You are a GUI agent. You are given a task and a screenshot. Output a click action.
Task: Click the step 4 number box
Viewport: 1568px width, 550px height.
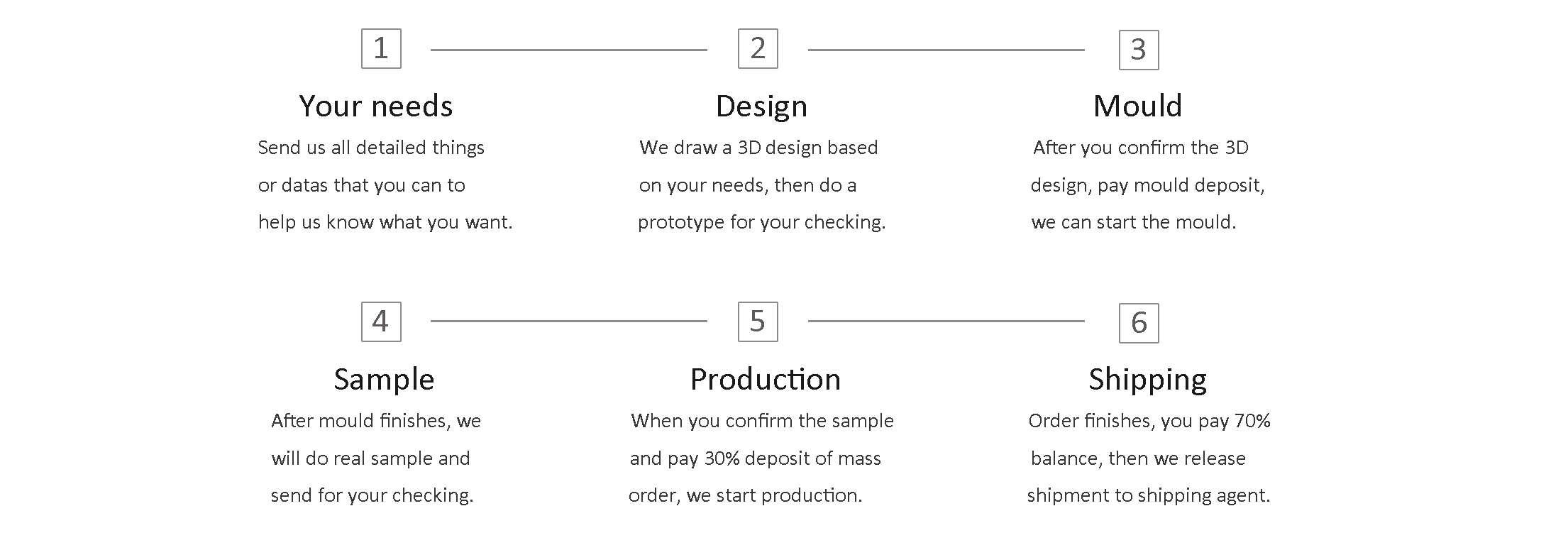[381, 322]
